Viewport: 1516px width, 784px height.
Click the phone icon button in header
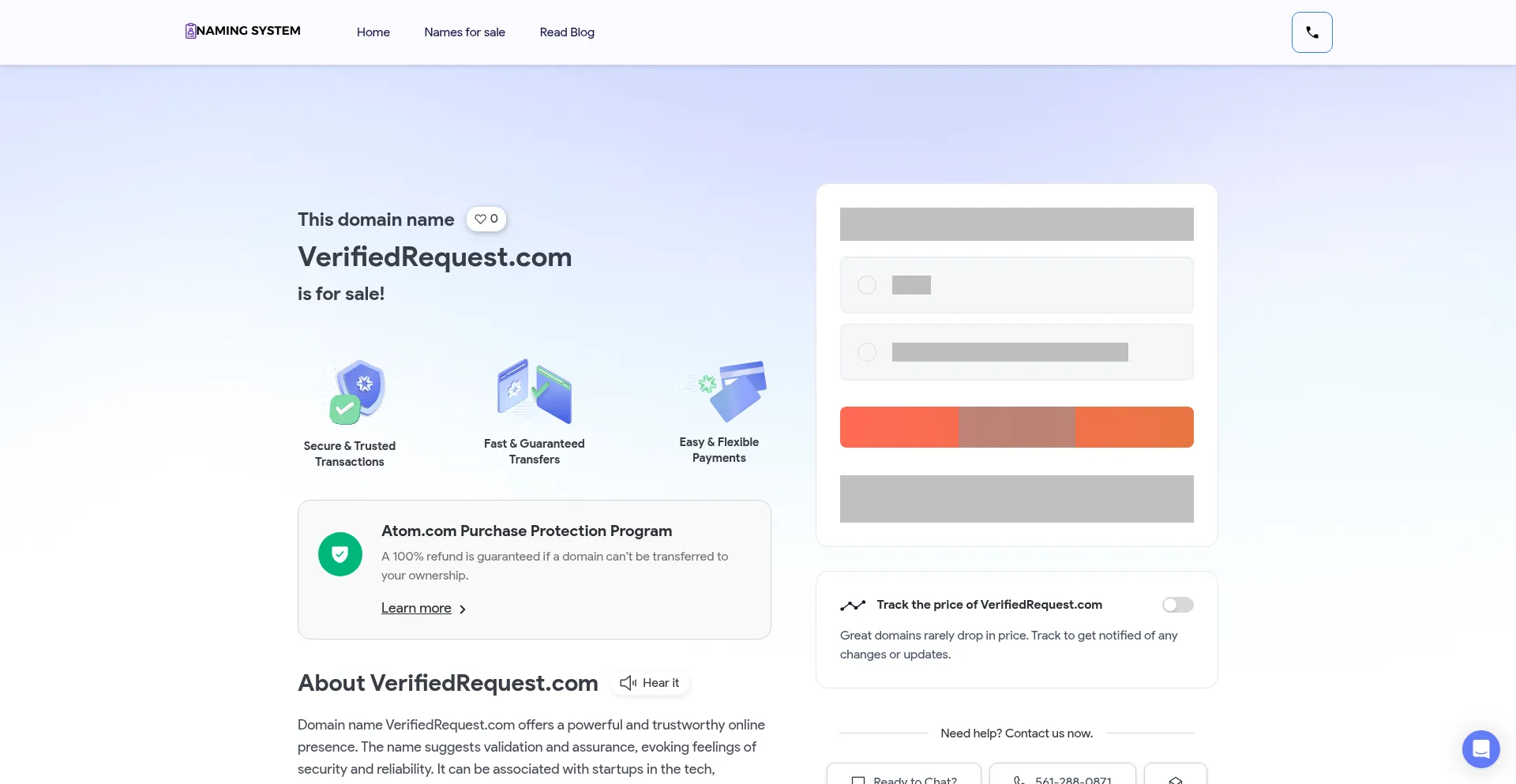[1311, 32]
